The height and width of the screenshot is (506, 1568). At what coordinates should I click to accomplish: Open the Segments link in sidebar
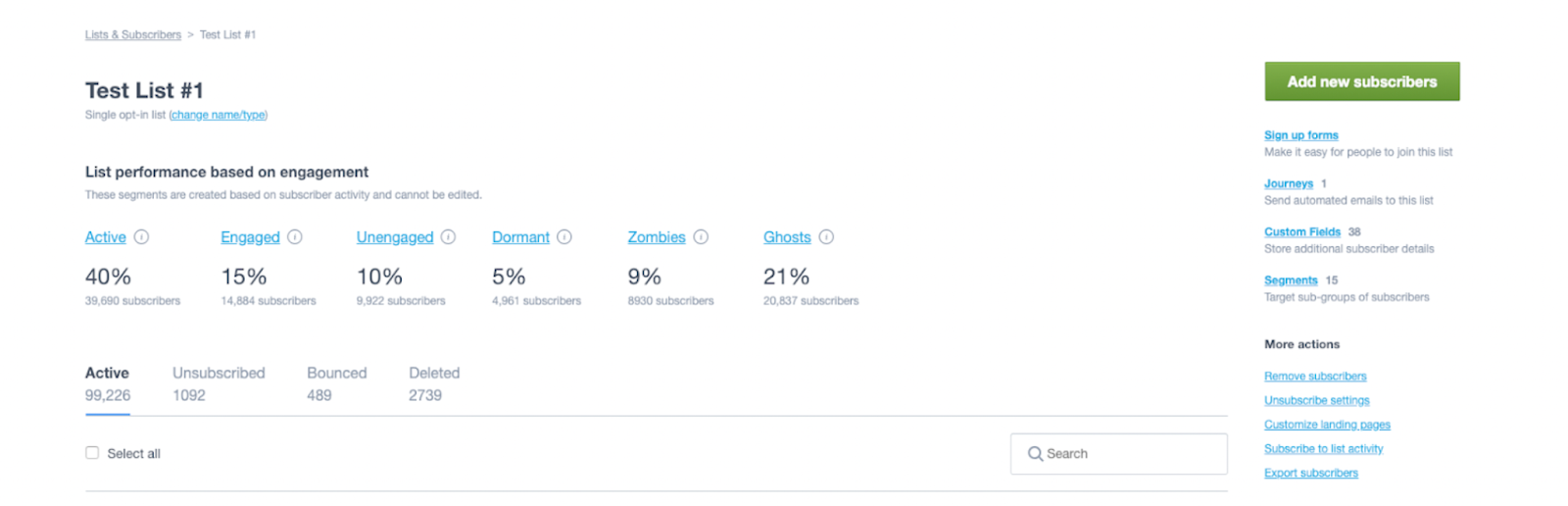1290,280
